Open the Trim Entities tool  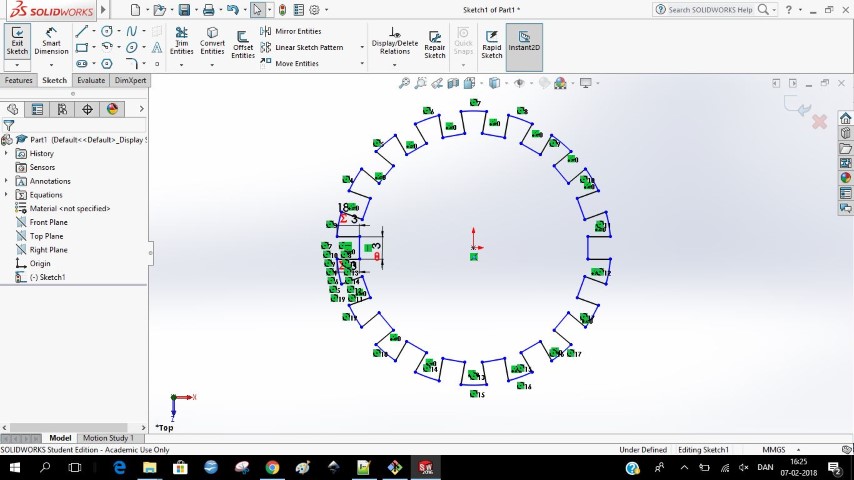pyautogui.click(x=181, y=41)
